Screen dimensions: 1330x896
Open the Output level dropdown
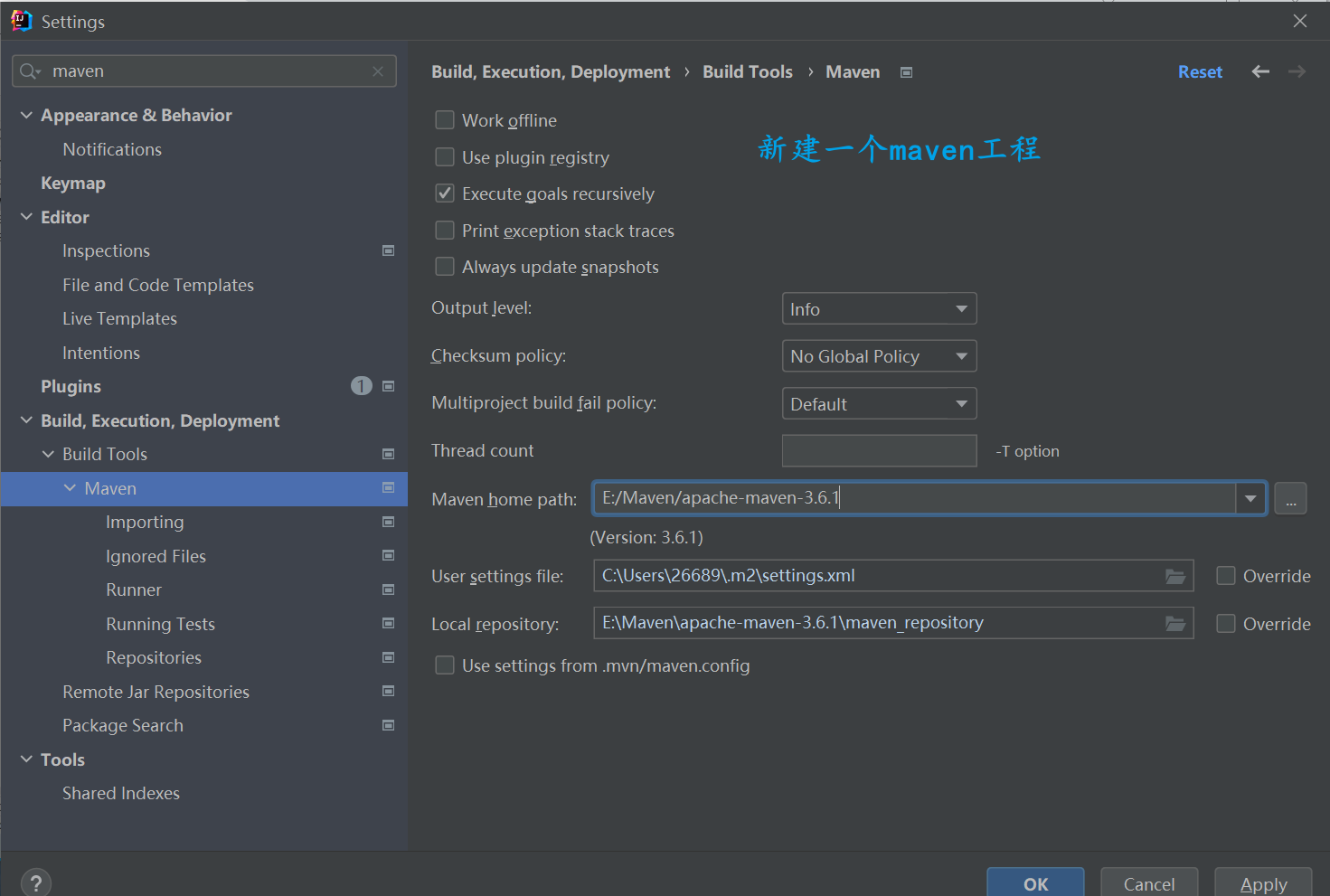pos(879,309)
